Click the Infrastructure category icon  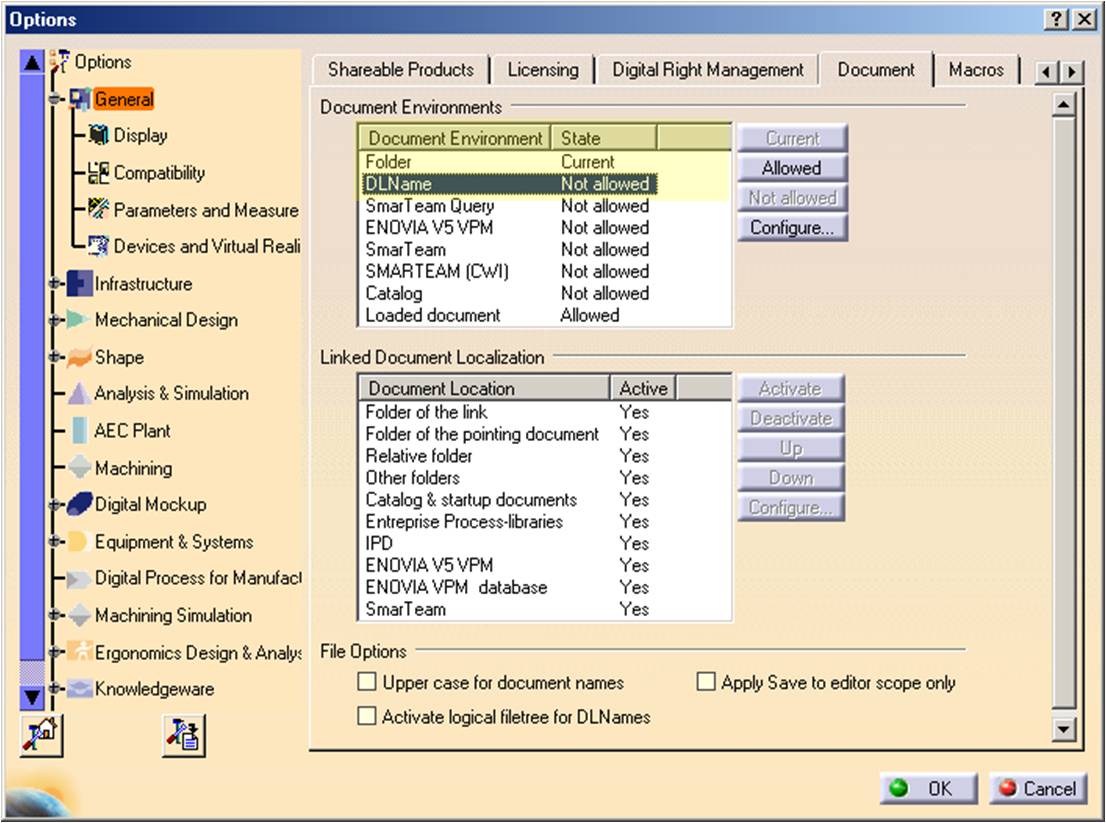click(x=80, y=284)
